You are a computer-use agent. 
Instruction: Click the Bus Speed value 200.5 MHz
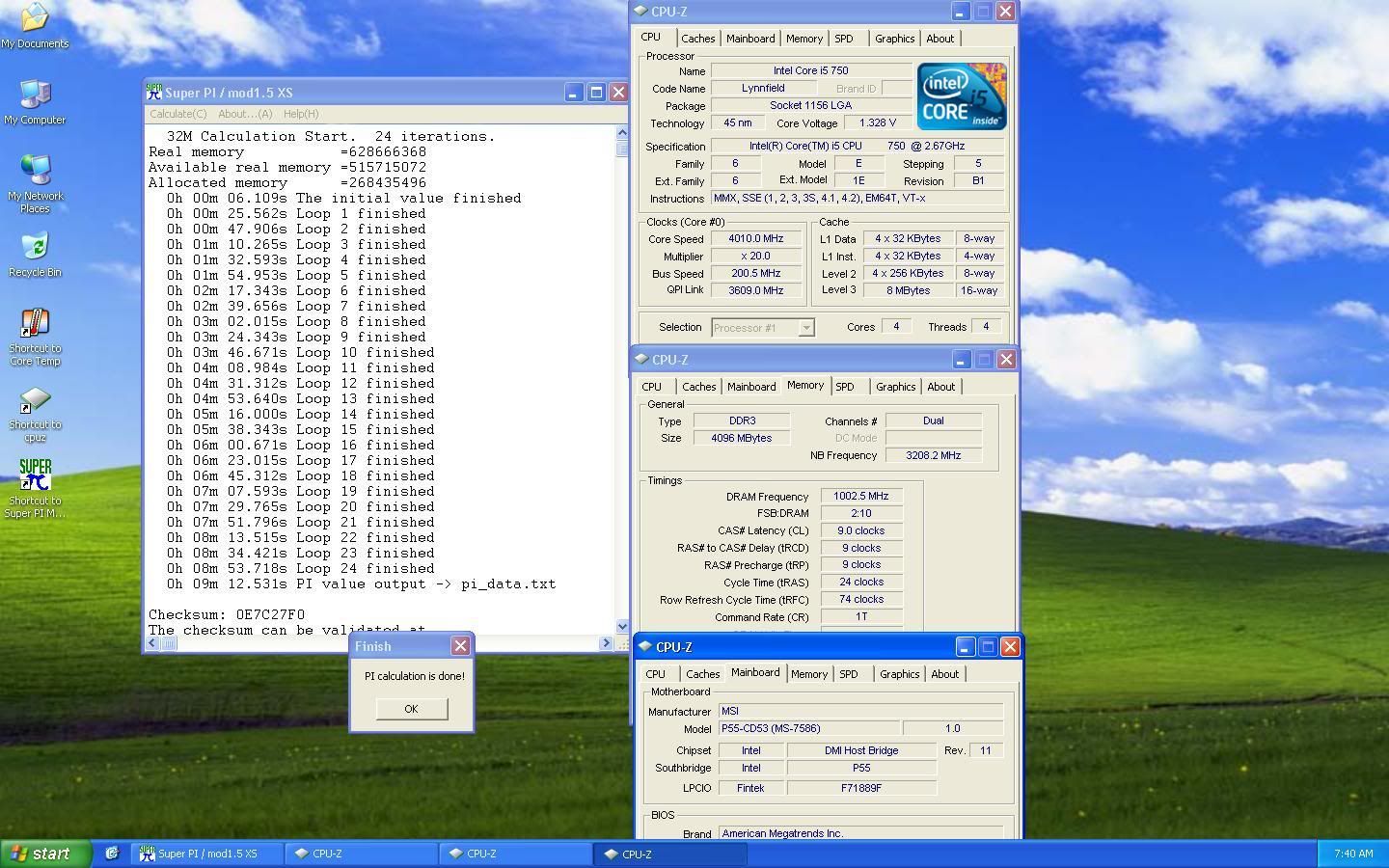click(757, 274)
